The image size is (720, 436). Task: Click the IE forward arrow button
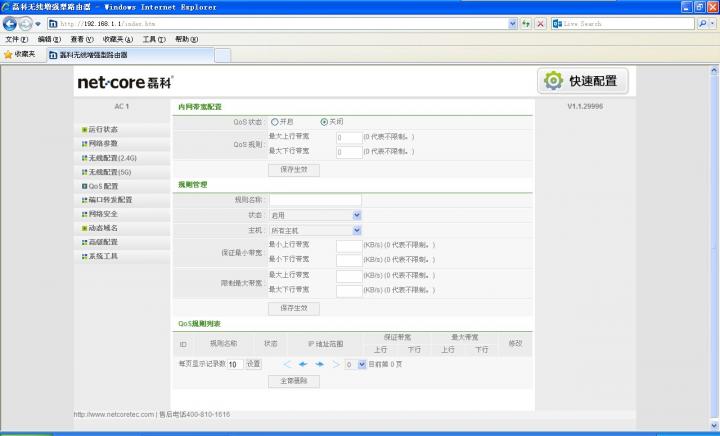26,23
